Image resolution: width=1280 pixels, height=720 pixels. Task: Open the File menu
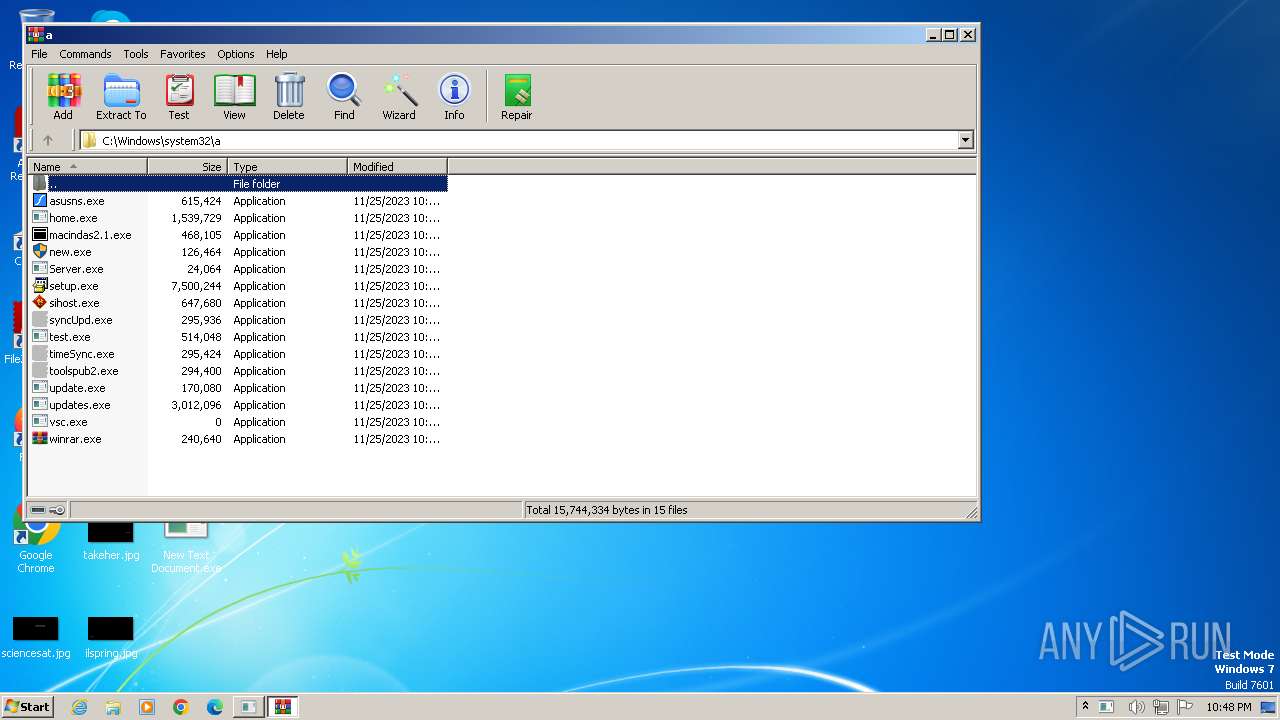click(x=39, y=54)
